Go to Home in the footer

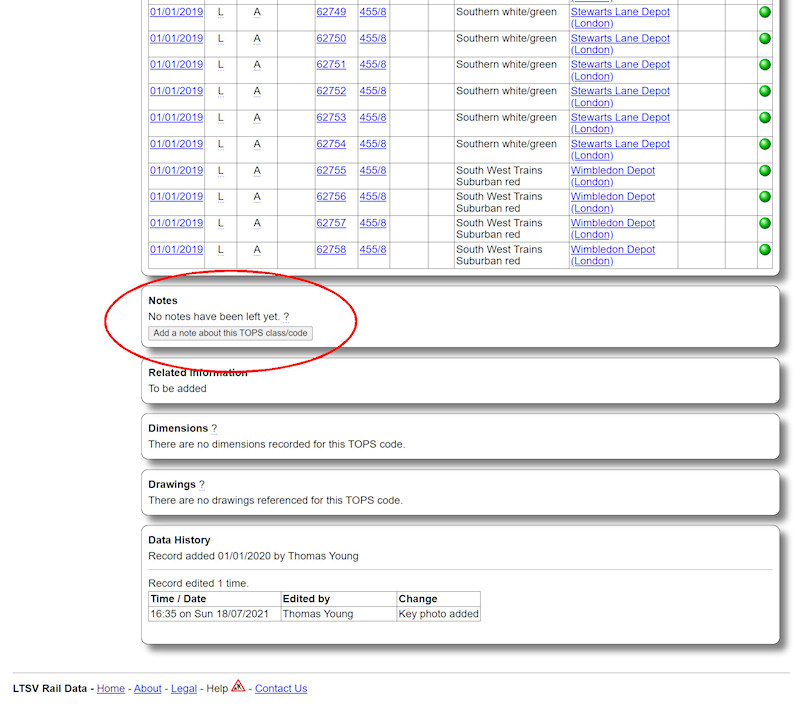pos(111,688)
